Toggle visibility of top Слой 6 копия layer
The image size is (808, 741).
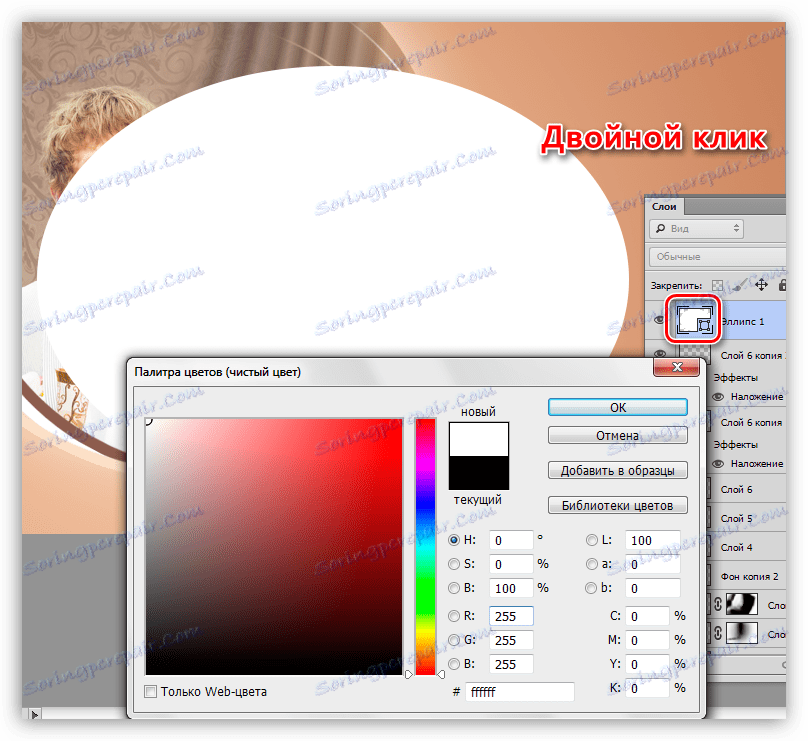pyautogui.click(x=659, y=354)
